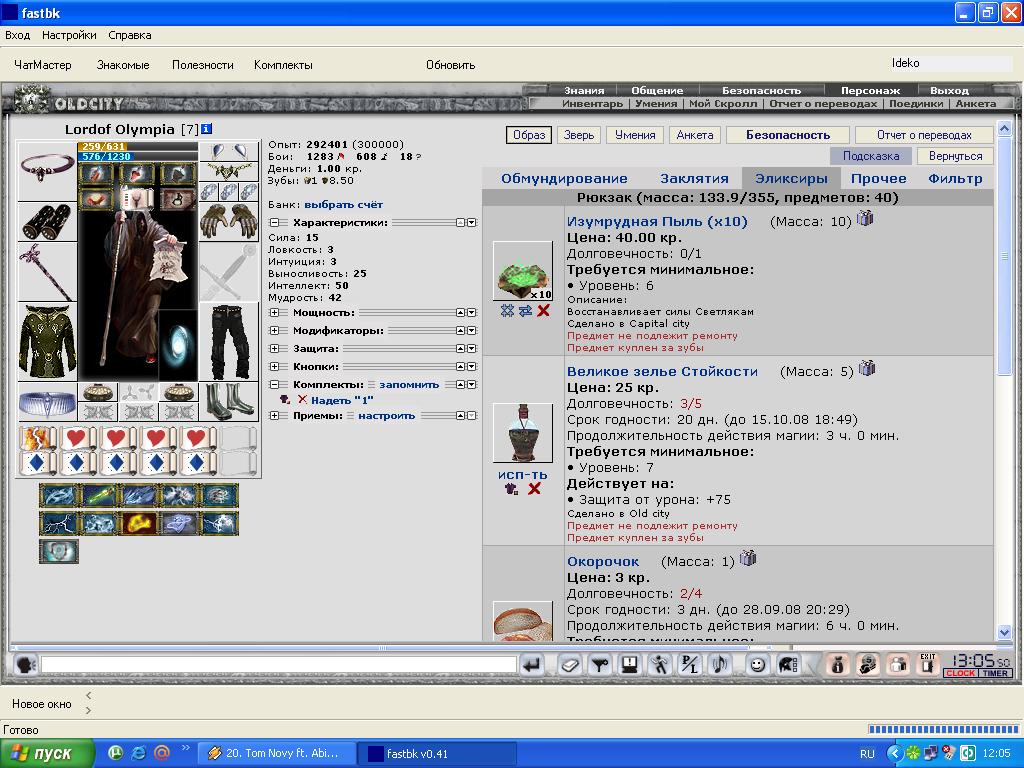The width and height of the screenshot is (1024, 768).
Task: Select the black pants equipment slot
Action: (x=229, y=342)
